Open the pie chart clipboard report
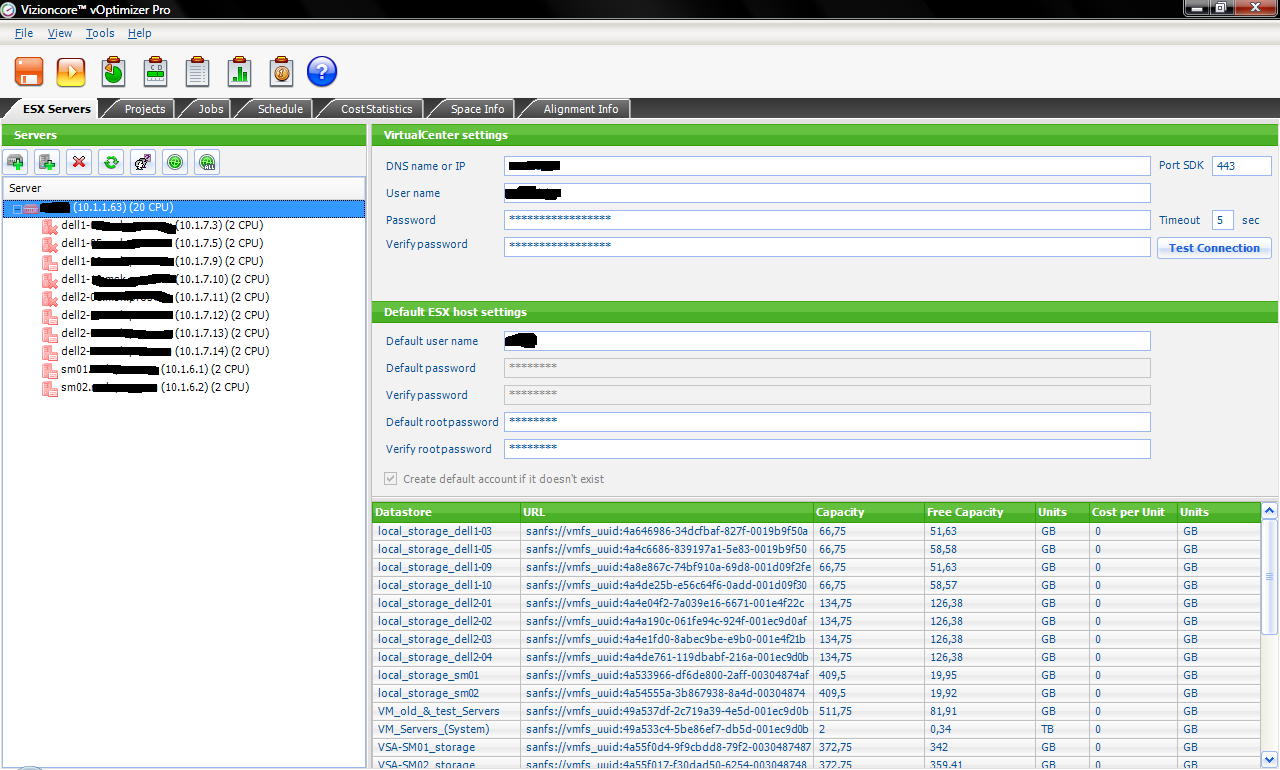The image size is (1280, 770). (x=113, y=72)
